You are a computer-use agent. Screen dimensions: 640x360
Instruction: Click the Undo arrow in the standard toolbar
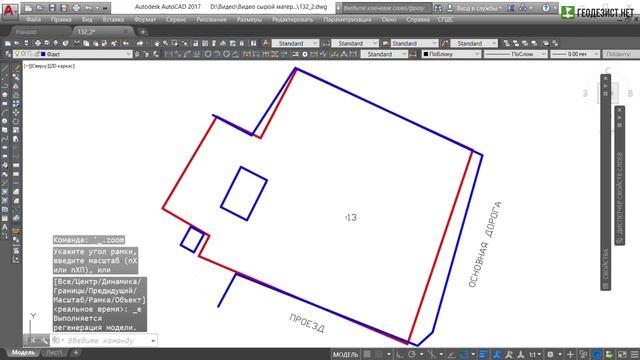click(126, 43)
